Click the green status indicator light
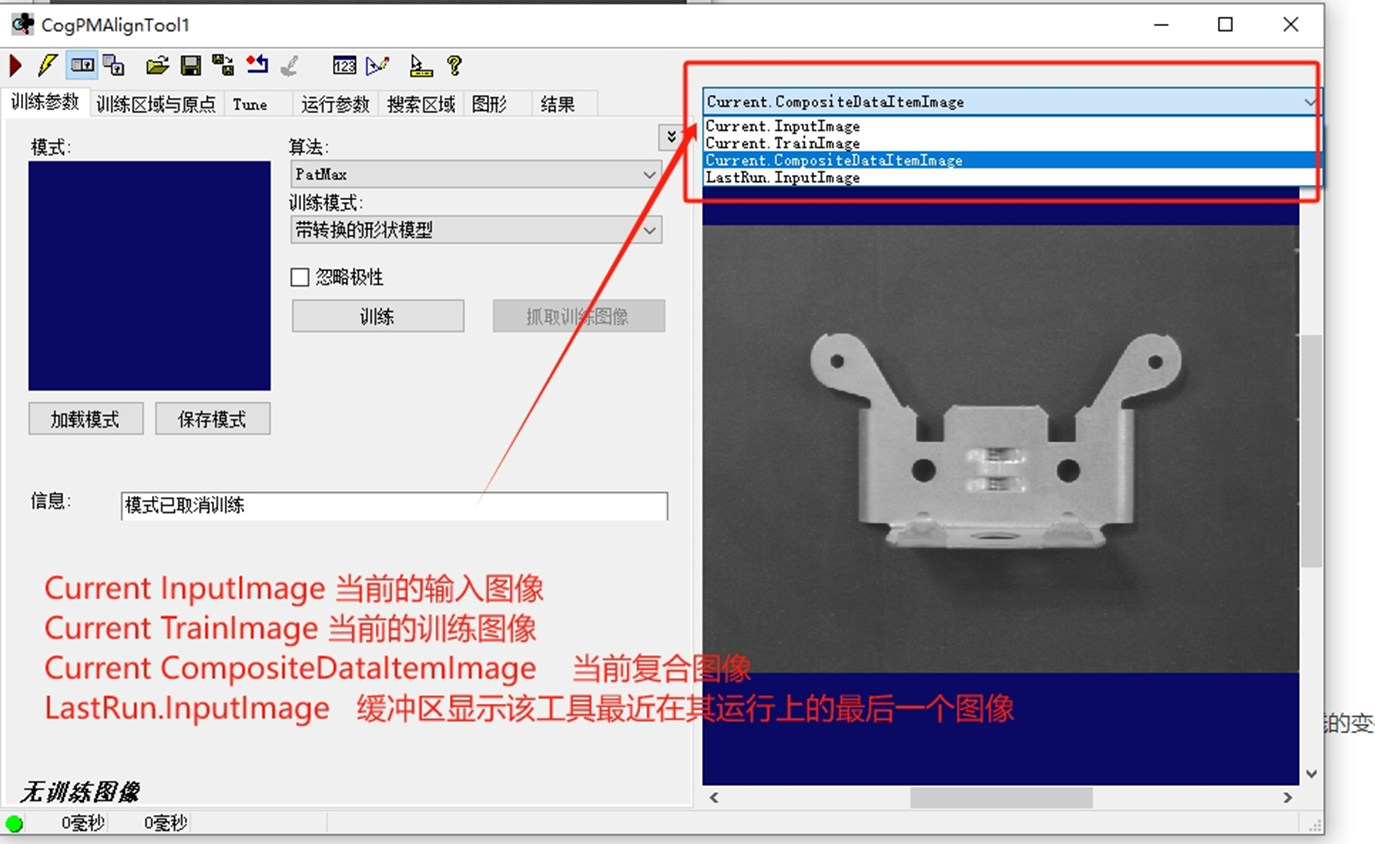1375x844 pixels. tap(14, 824)
